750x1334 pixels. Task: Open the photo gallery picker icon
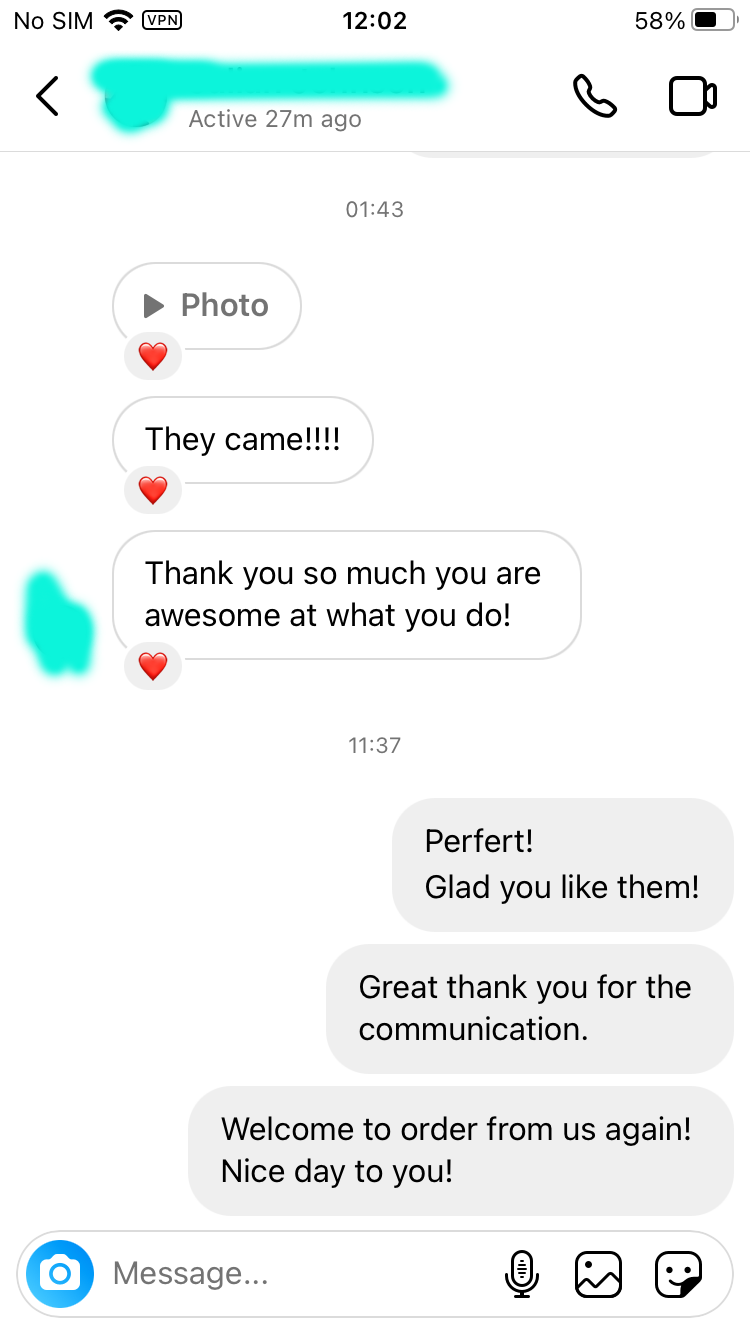pos(598,1274)
